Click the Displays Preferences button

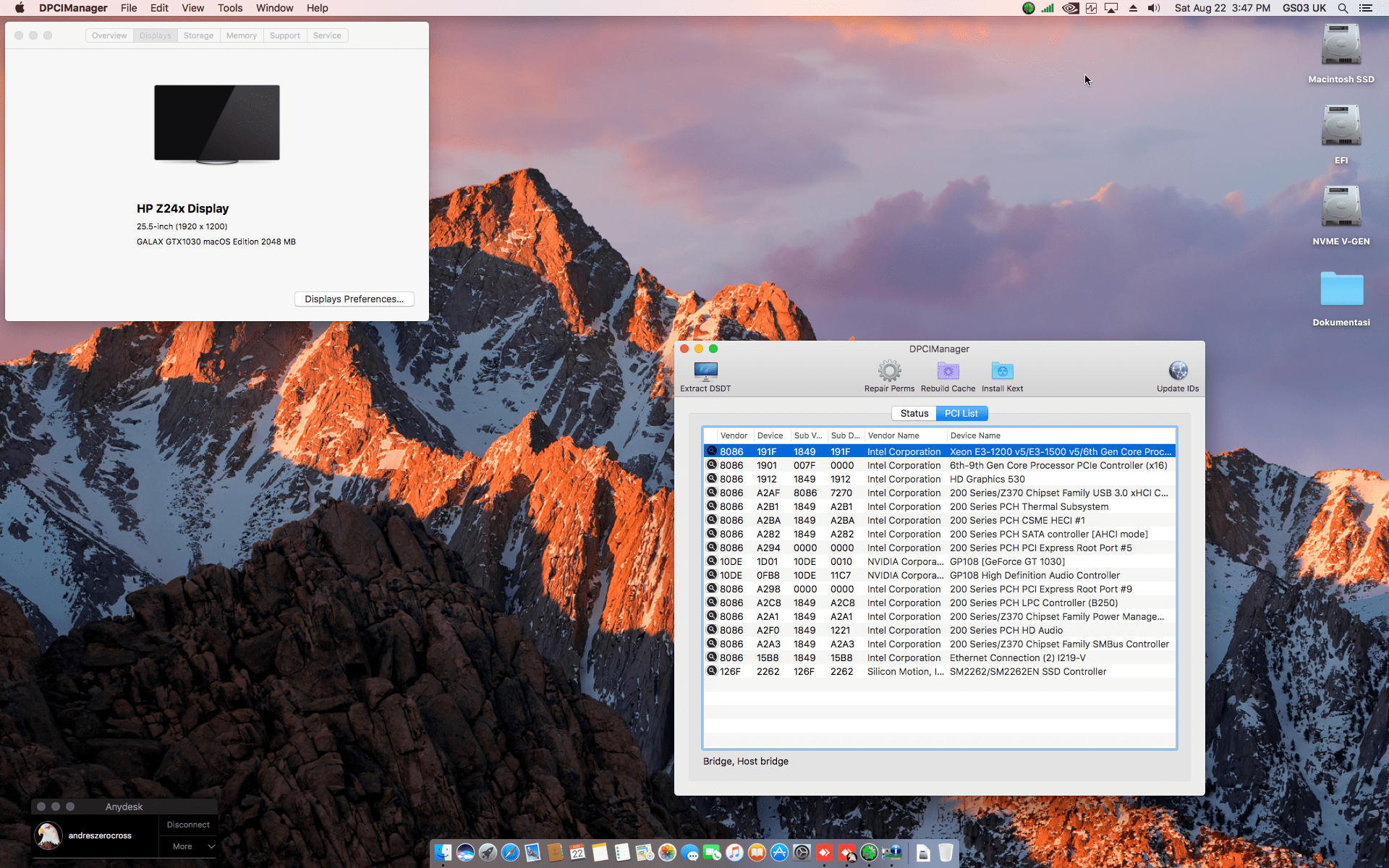click(x=354, y=299)
